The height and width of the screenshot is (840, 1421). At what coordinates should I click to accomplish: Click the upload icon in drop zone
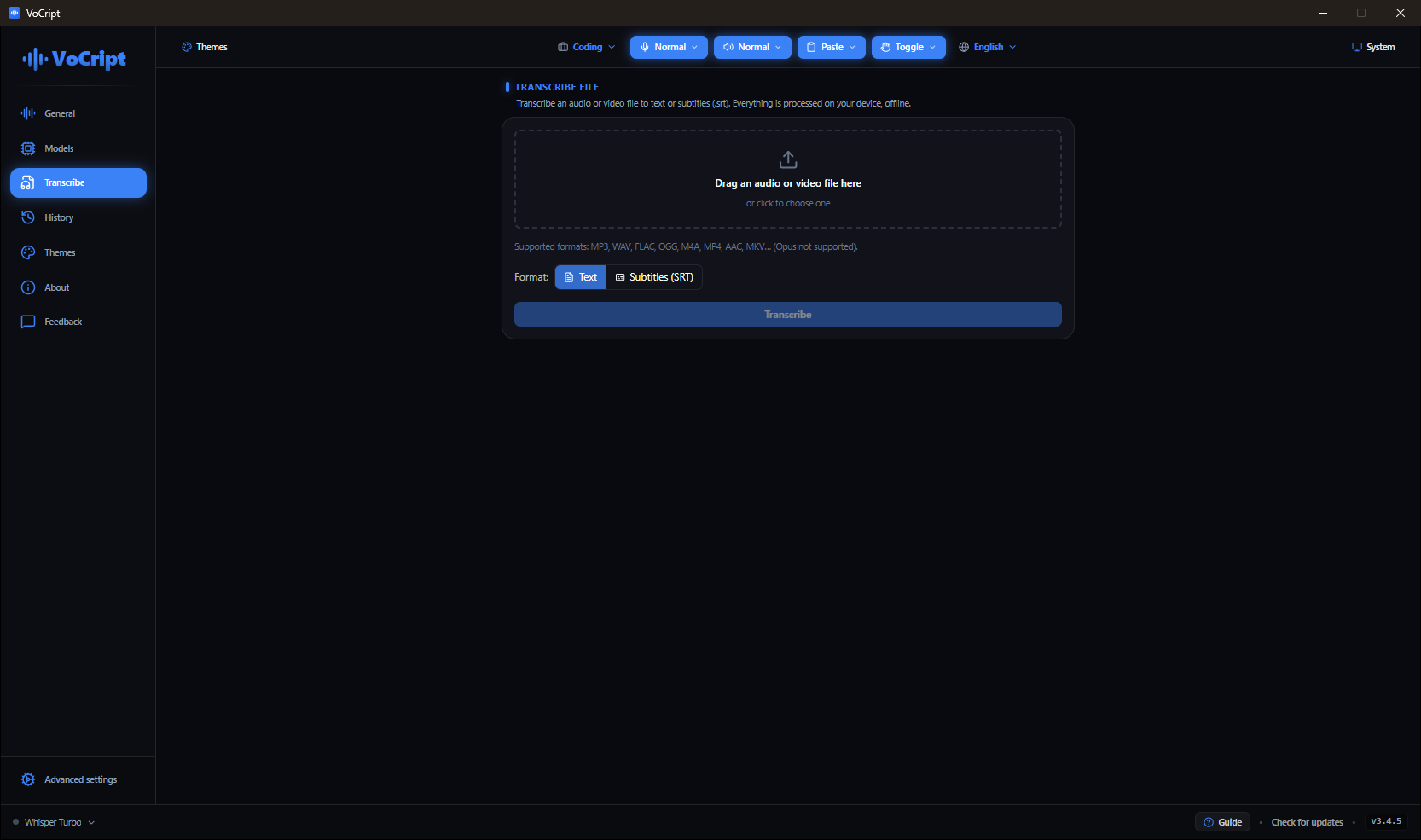coord(788,159)
